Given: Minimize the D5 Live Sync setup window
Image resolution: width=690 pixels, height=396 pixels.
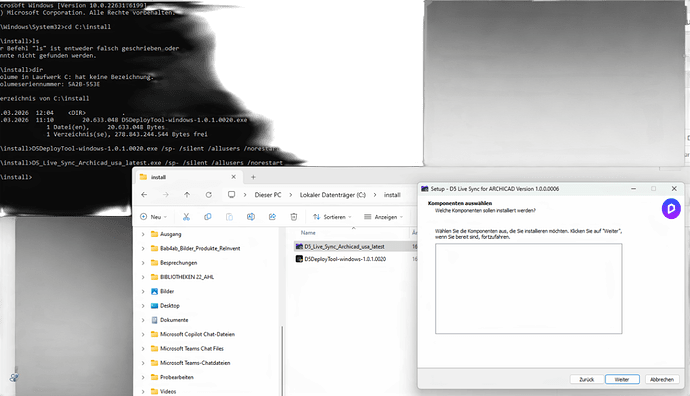Looking at the screenshot, I should click(x=633, y=188).
